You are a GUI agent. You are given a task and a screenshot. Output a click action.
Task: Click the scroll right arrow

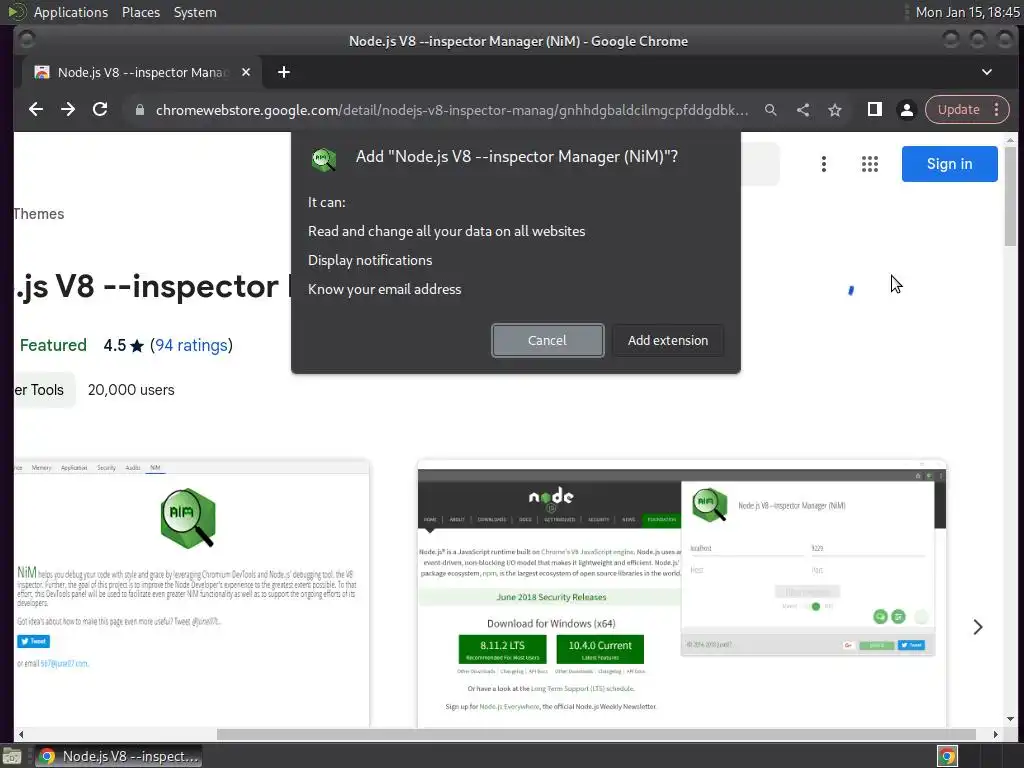(x=995, y=734)
